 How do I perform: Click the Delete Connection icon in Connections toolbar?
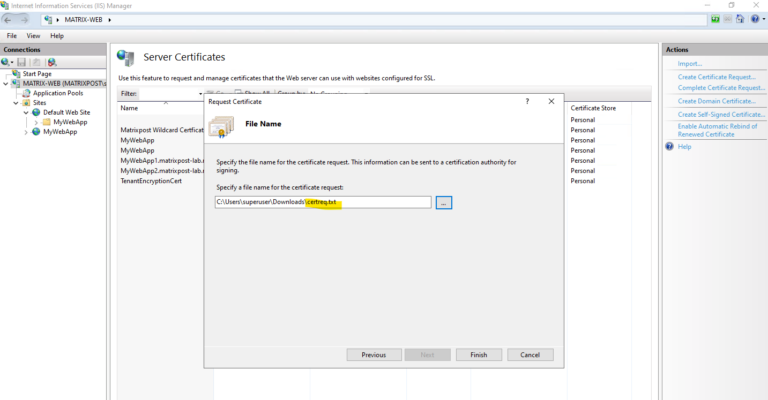click(x=52, y=62)
